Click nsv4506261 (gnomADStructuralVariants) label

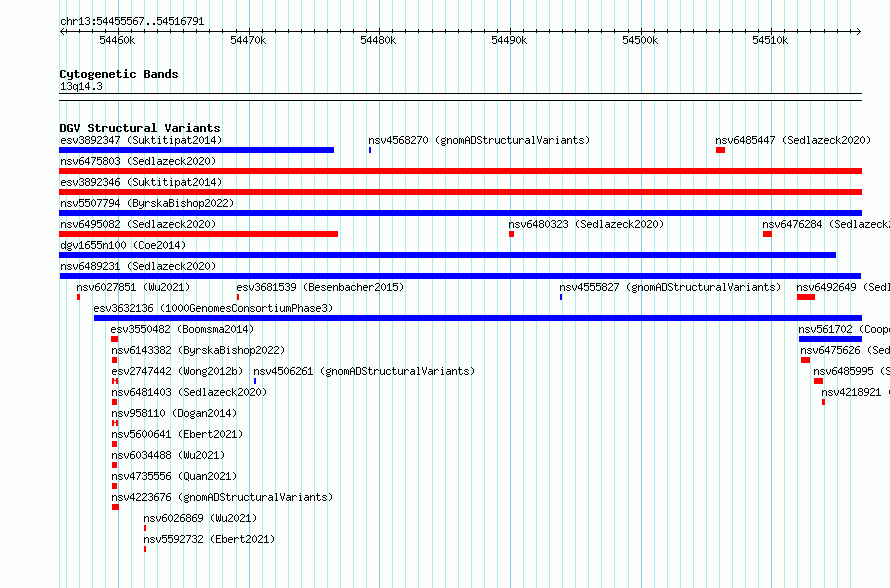[364, 371]
